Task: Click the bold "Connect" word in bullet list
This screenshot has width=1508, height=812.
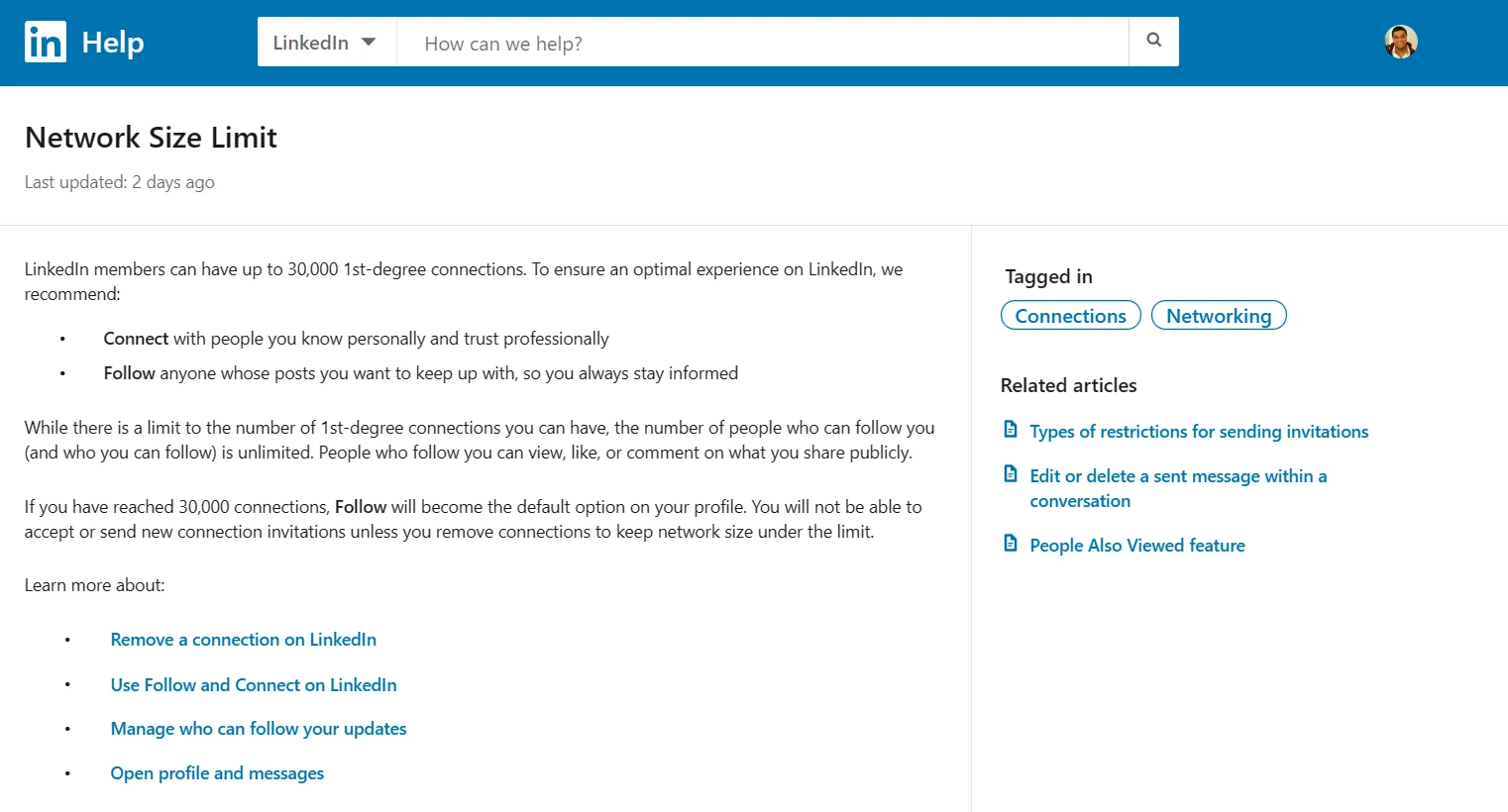Action: coord(136,339)
